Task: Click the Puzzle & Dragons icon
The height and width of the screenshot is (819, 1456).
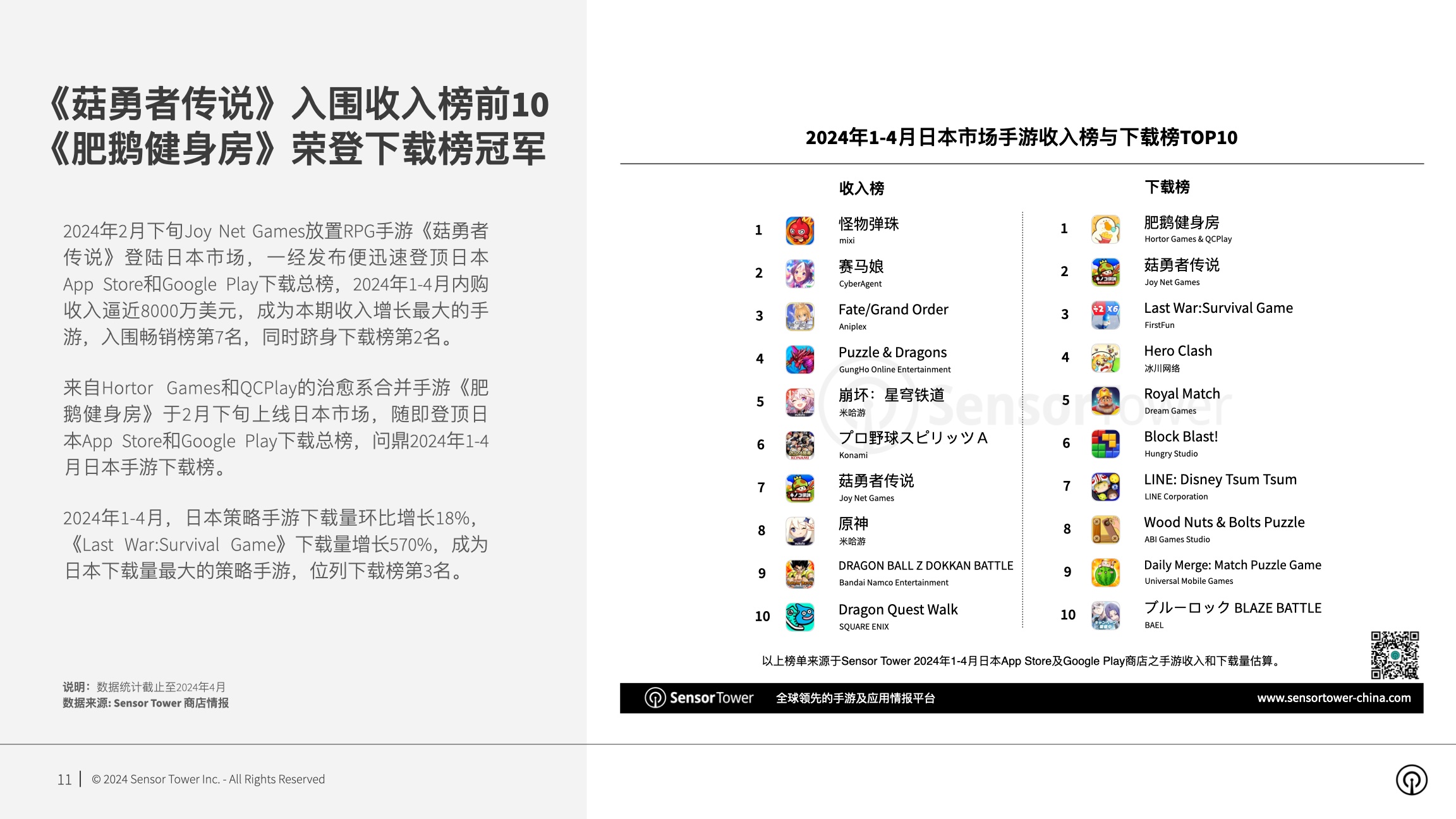Action: click(x=799, y=360)
